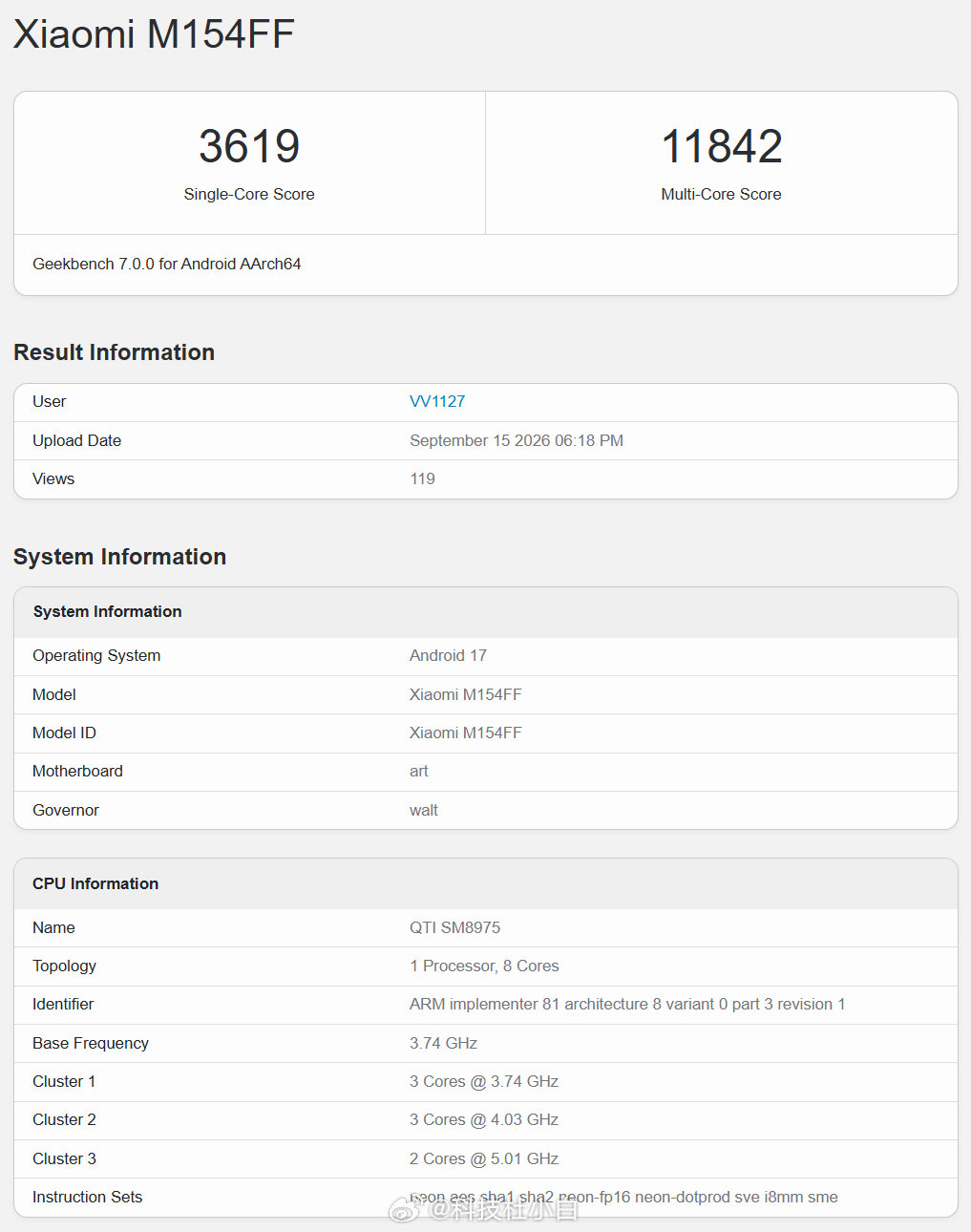Click the CPU name QTI SM8975

[455, 927]
